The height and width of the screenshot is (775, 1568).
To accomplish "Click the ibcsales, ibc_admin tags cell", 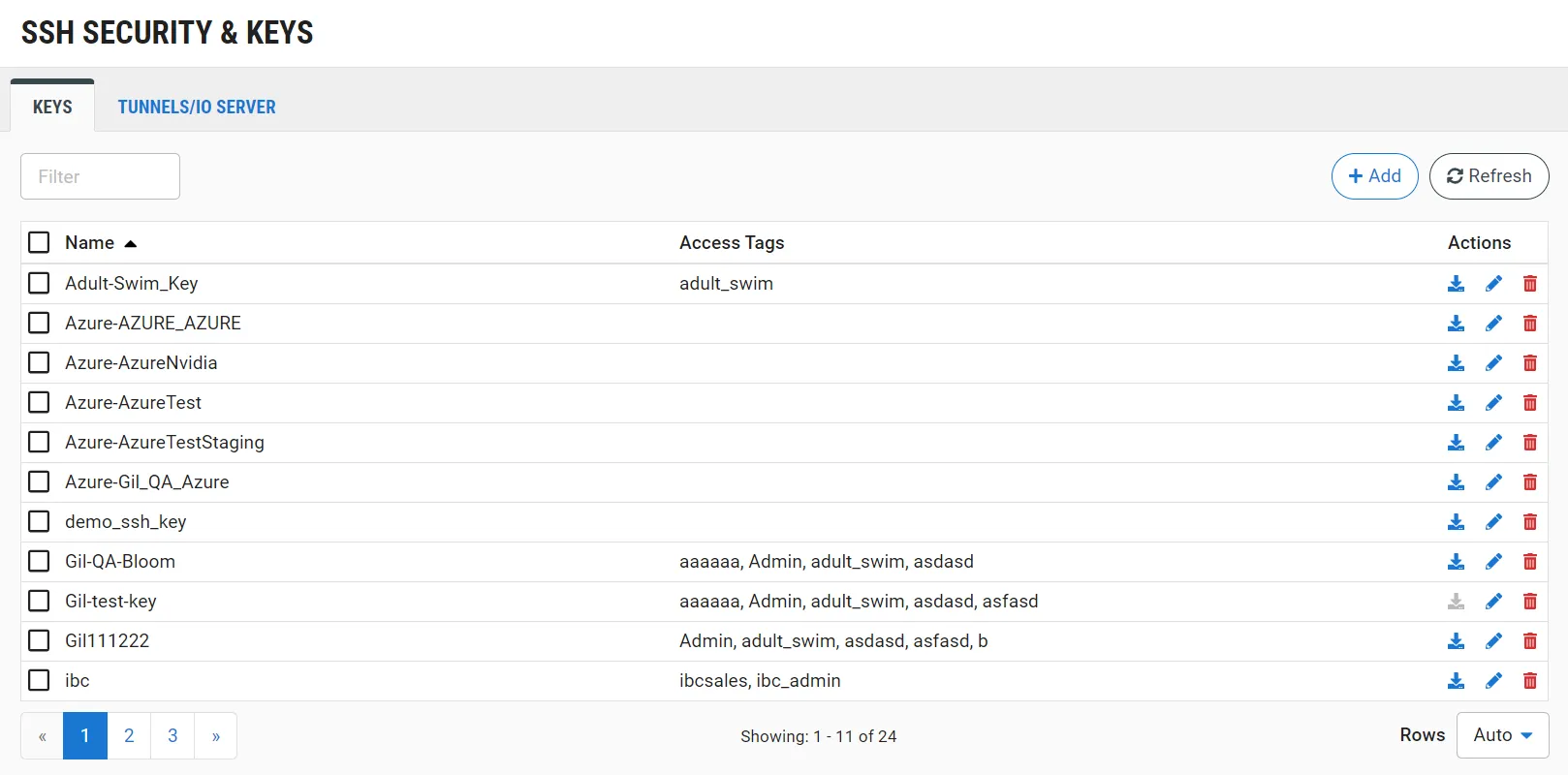I will tap(760, 681).
